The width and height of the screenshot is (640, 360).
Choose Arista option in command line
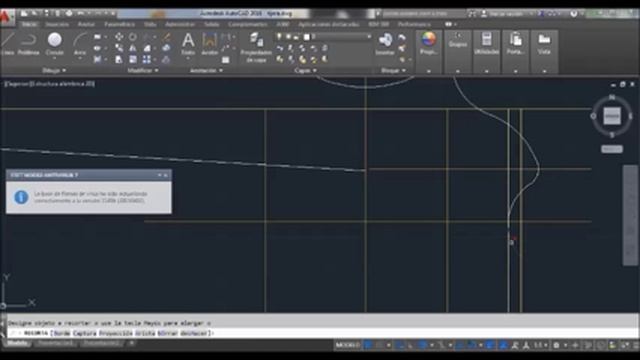(145, 333)
